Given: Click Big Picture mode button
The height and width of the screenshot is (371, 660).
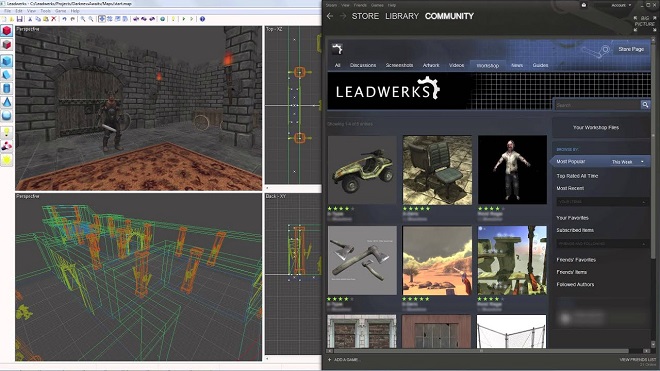Looking at the screenshot, I should coord(644,24).
